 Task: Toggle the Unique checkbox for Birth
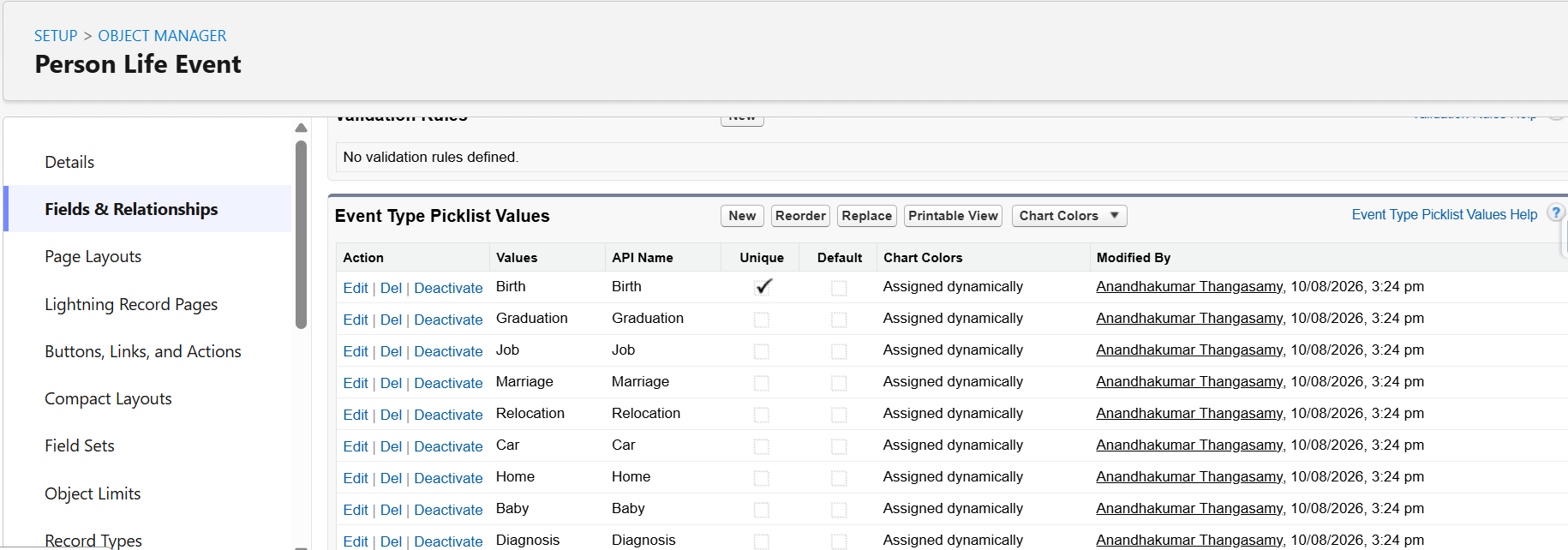click(763, 287)
